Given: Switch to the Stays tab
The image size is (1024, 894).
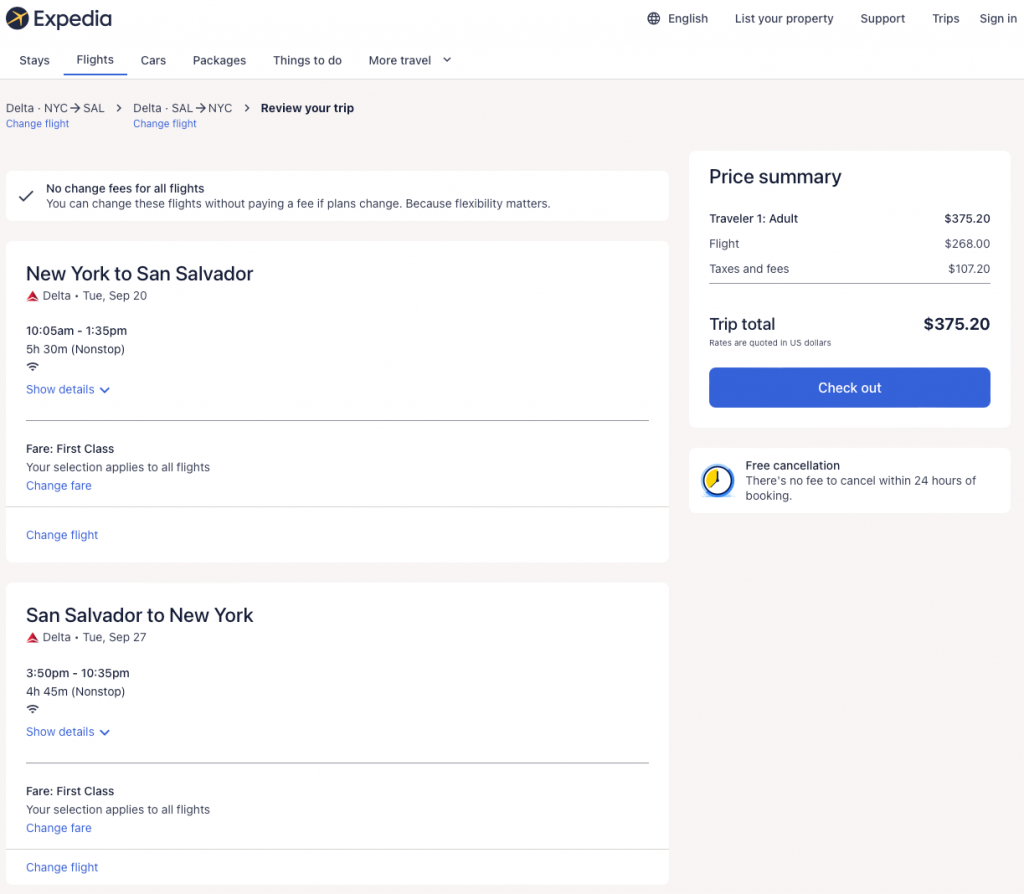Looking at the screenshot, I should point(34,60).
